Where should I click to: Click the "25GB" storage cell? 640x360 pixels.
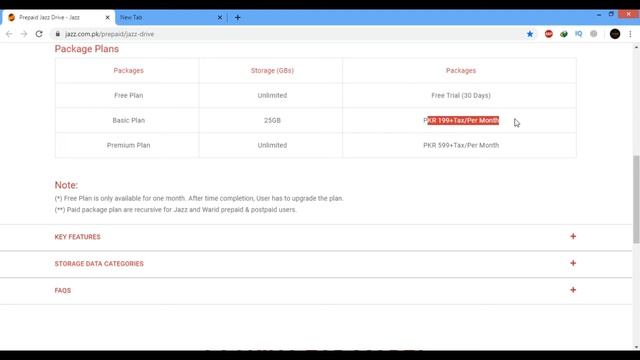(272, 120)
